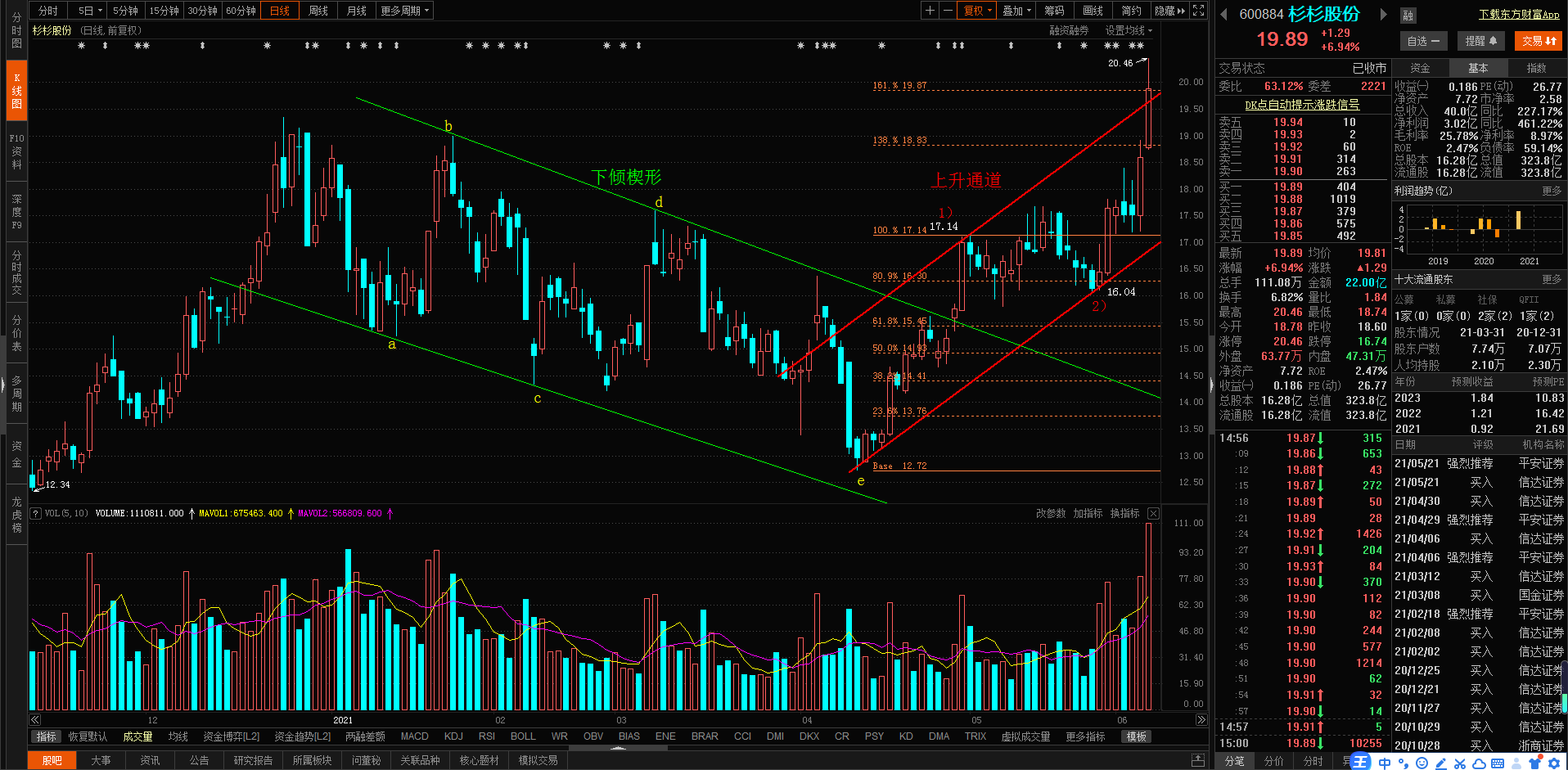
Task: Open IME skin shirt icon
Action: (x=1534, y=763)
